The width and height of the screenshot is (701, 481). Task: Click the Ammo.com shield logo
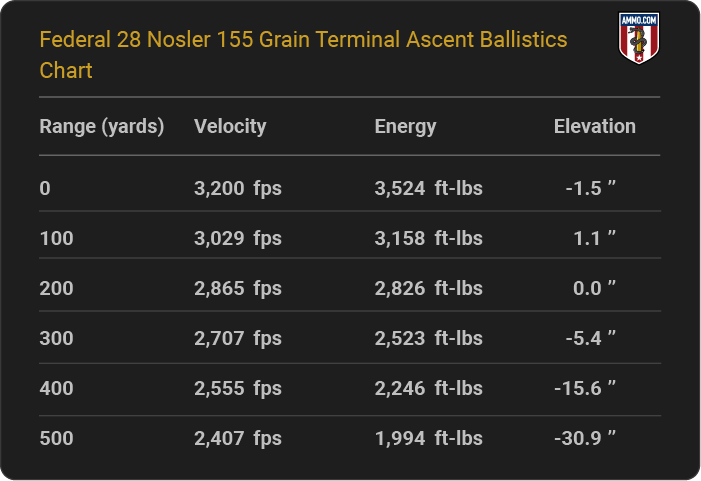pos(639,38)
